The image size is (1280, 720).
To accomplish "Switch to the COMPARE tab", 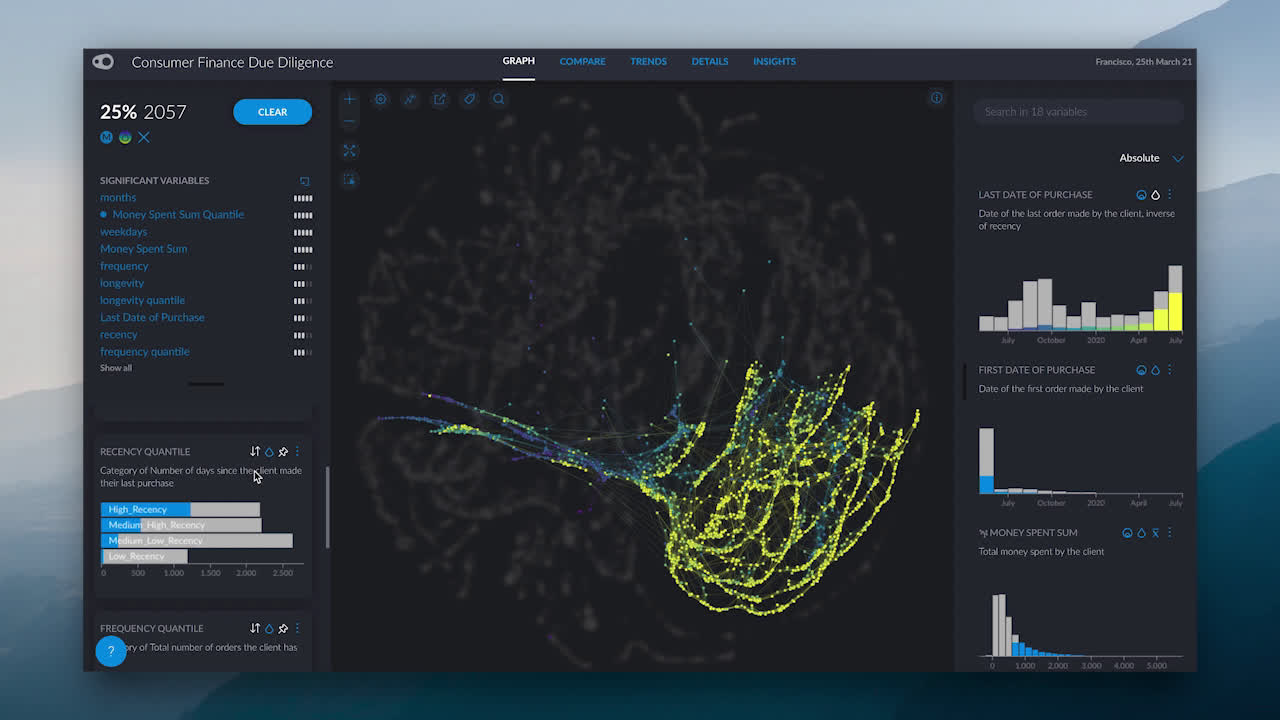I will [x=582, y=61].
